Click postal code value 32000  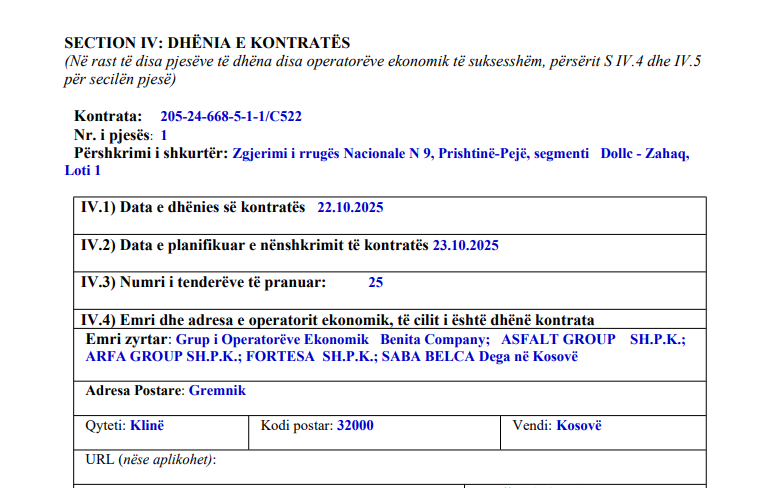pos(355,425)
